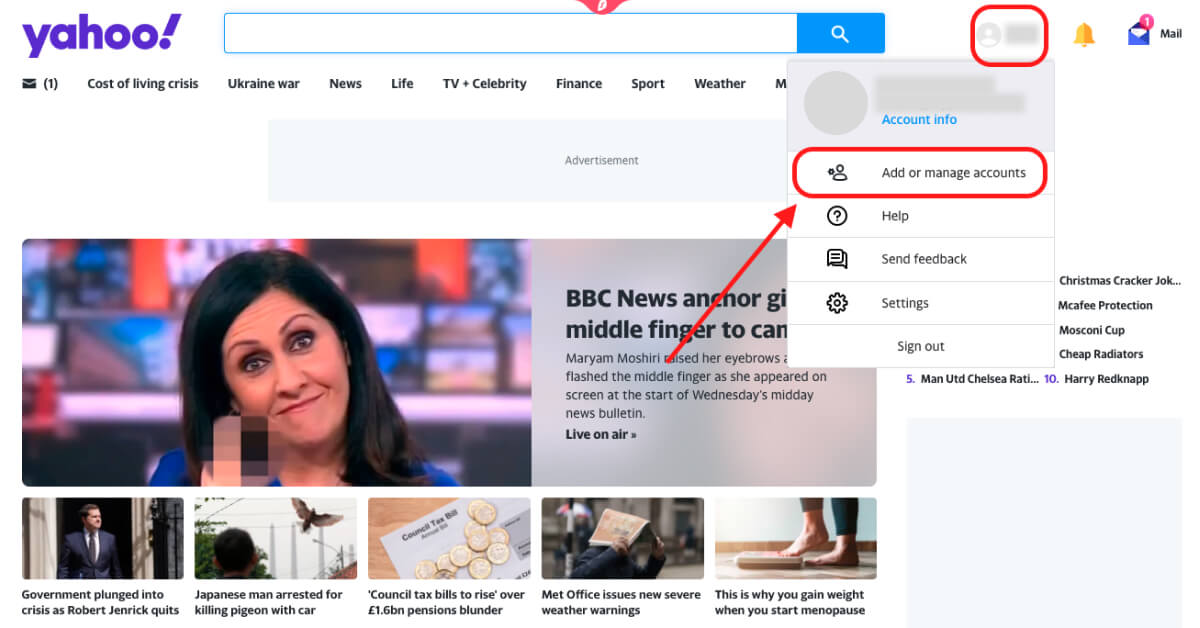Go to the Life section
1200x628 pixels.
coord(402,84)
